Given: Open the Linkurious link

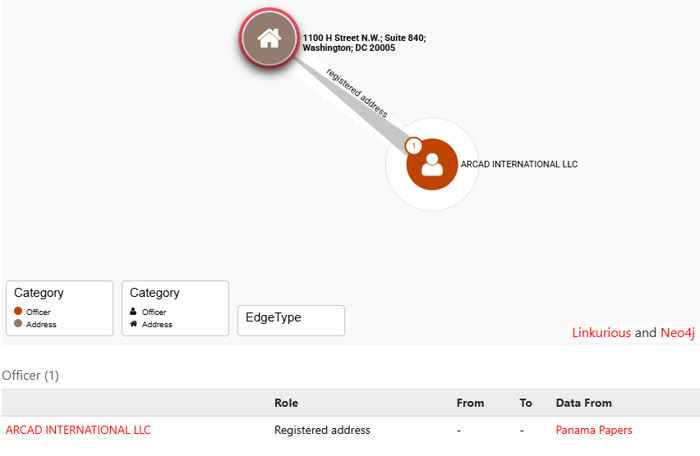Looking at the screenshot, I should coord(601,332).
